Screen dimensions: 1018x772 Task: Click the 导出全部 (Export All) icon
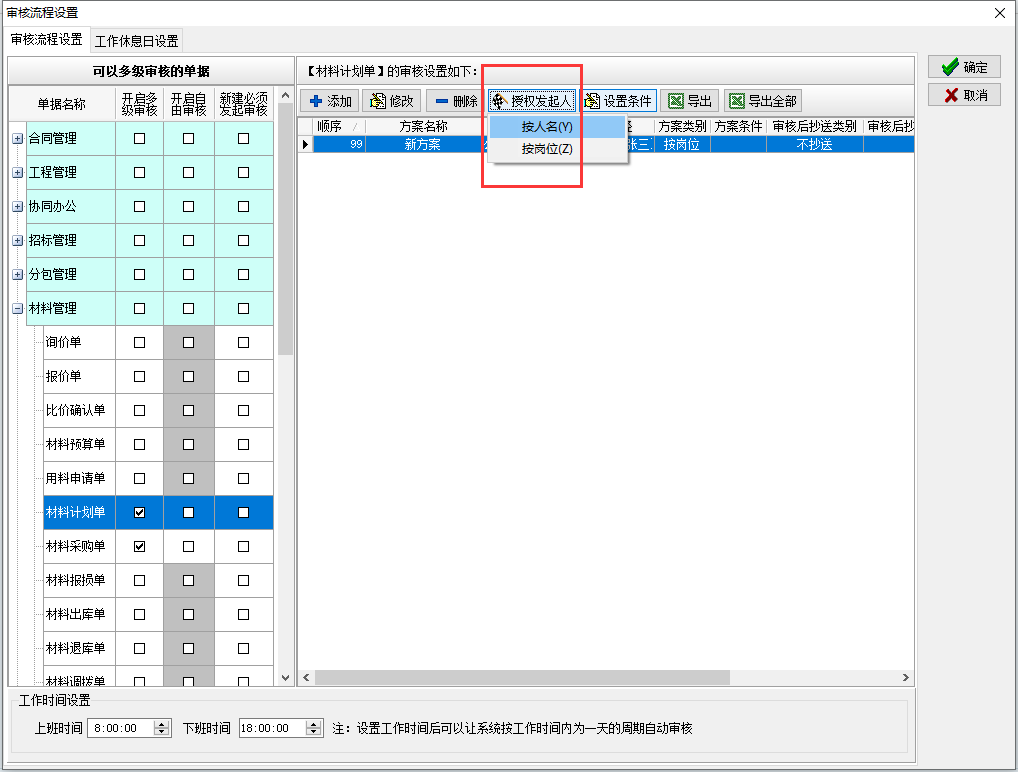[x=732, y=100]
